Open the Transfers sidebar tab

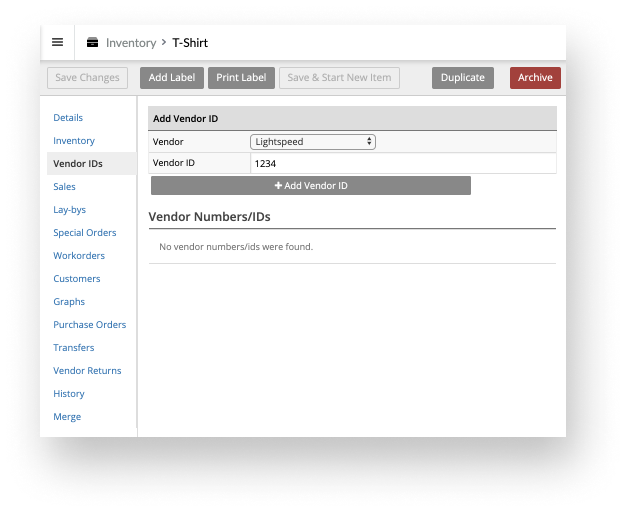(x=74, y=347)
